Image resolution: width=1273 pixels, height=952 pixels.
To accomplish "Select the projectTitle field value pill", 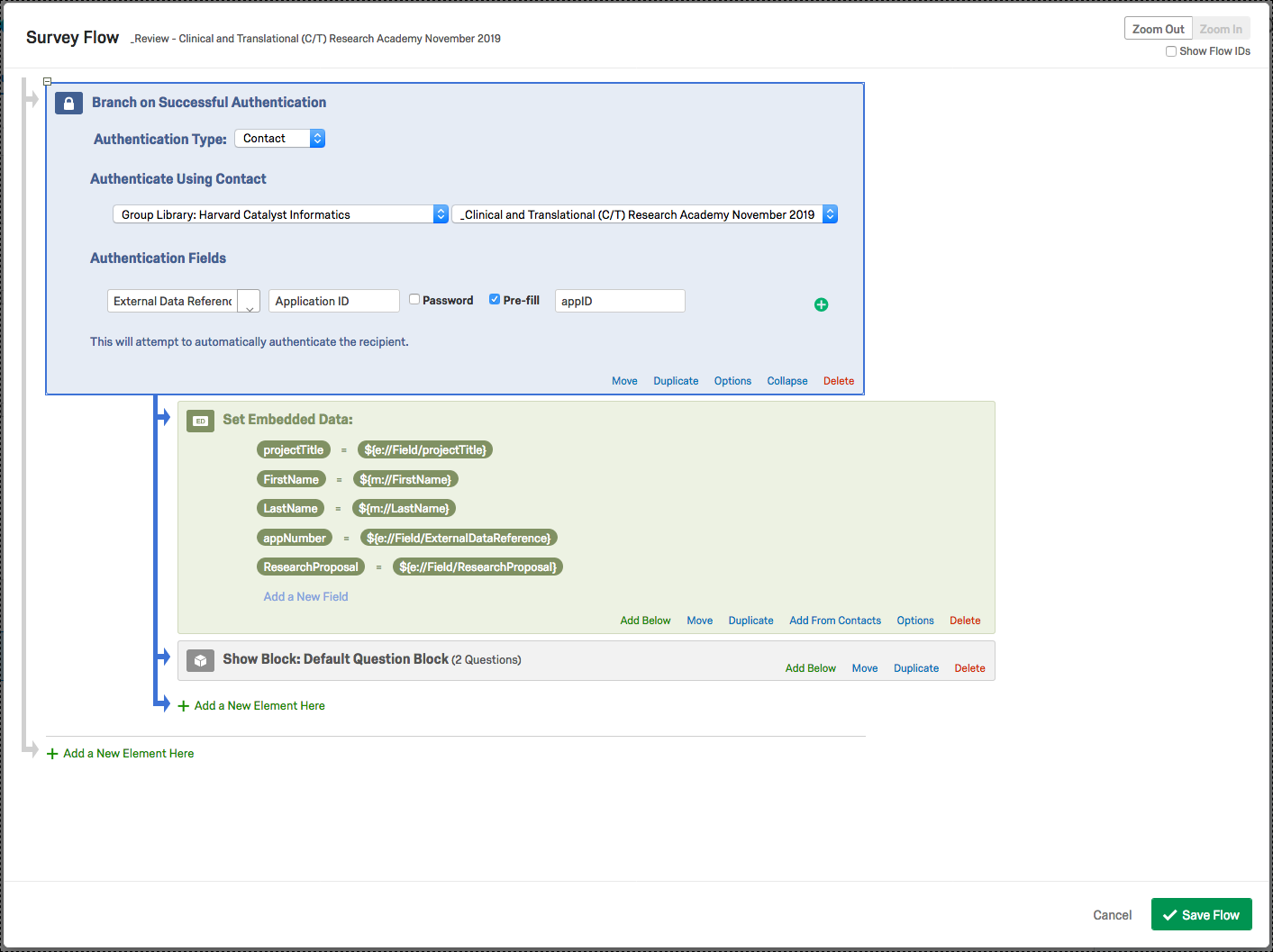I will click(x=425, y=450).
